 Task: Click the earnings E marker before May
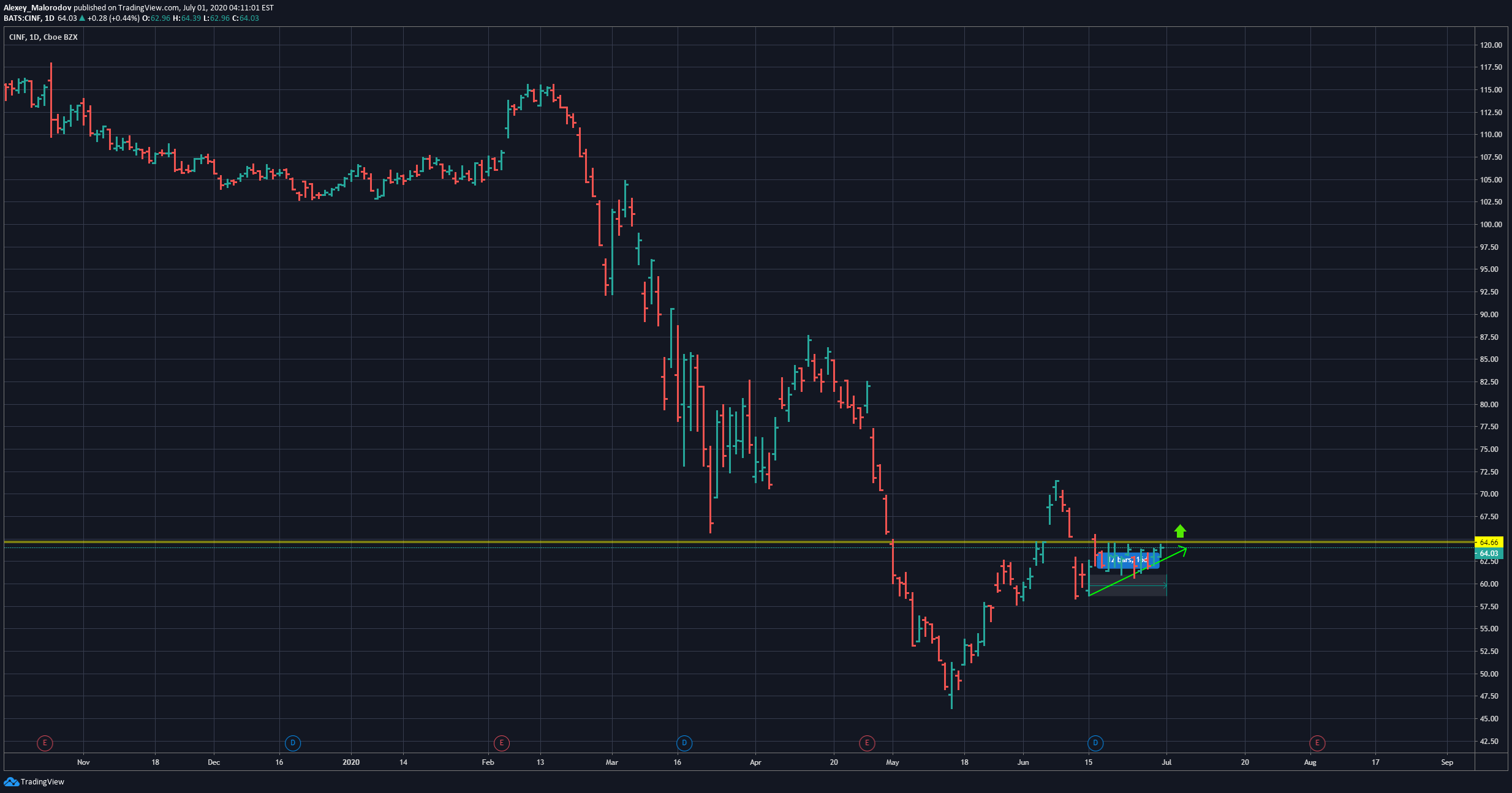click(867, 743)
